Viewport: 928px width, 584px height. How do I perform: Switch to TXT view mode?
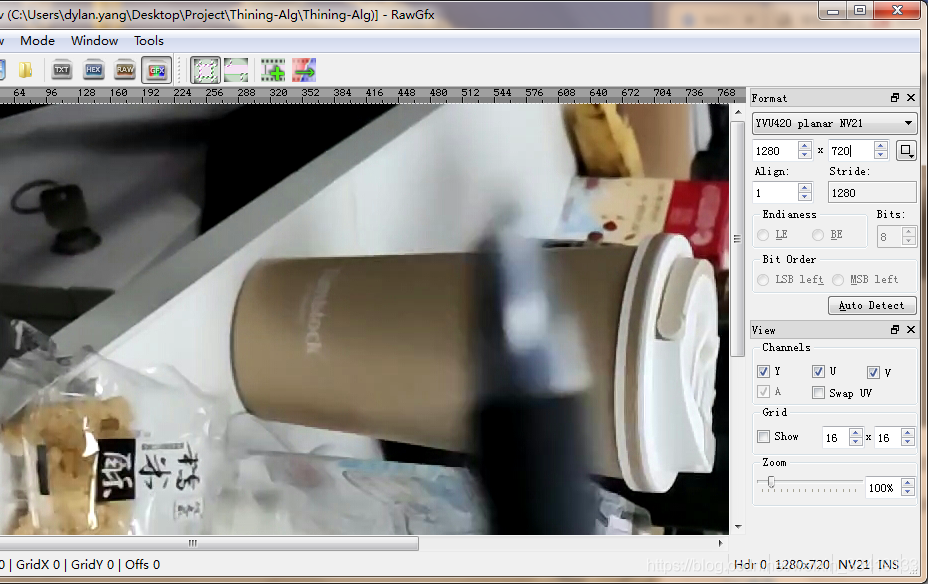point(62,70)
